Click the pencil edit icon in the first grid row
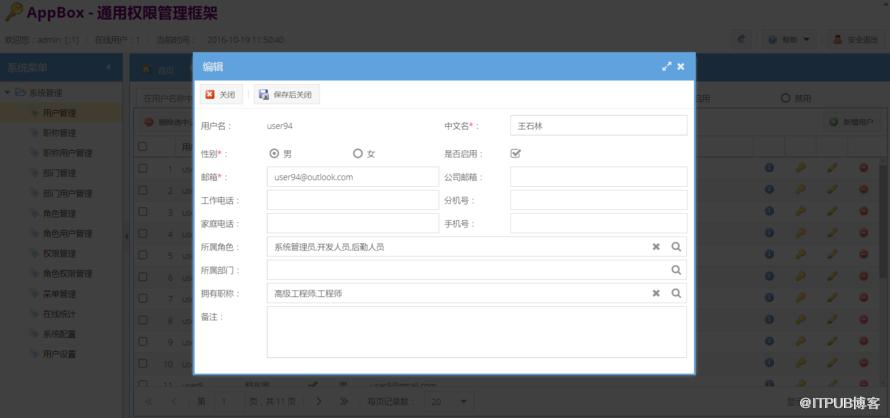Image resolution: width=890 pixels, height=418 pixels. 832,168
